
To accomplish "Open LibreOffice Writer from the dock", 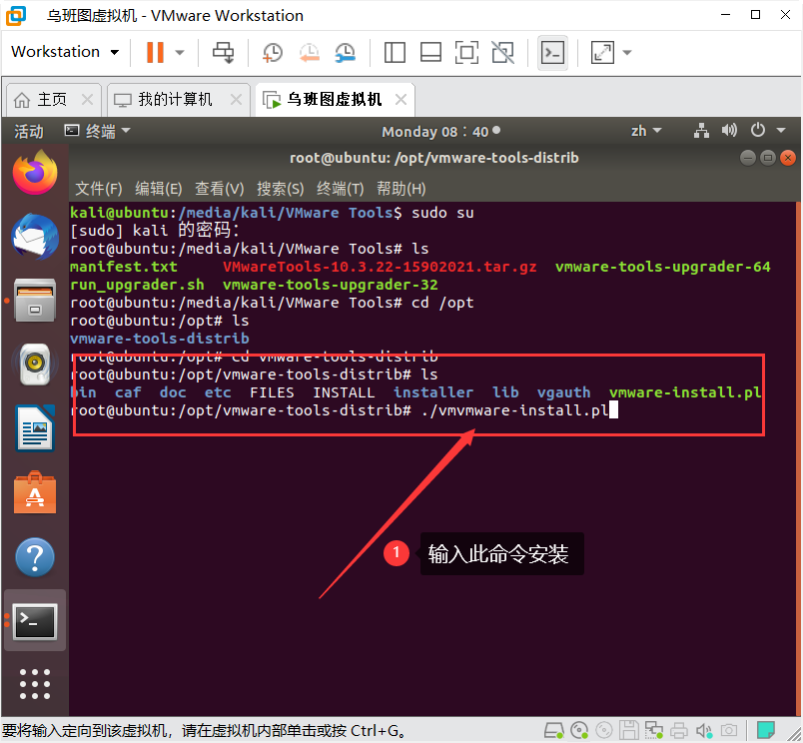I will point(35,428).
